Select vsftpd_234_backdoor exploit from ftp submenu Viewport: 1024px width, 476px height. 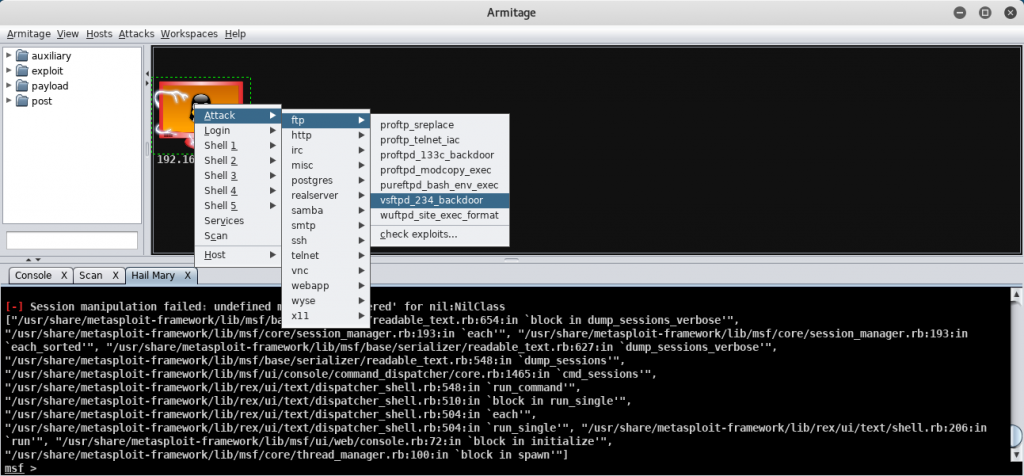click(x=439, y=200)
